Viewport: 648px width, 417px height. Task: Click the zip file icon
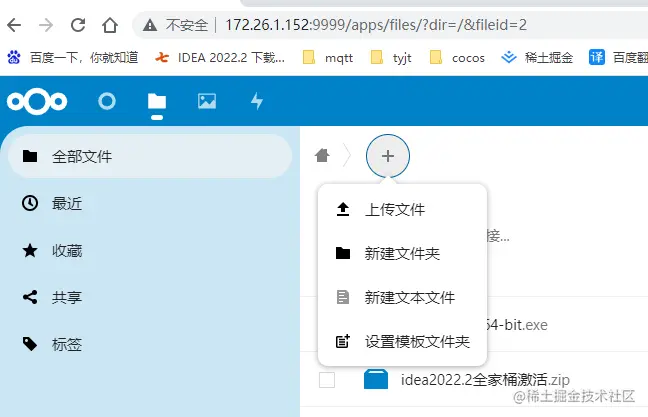tap(376, 379)
